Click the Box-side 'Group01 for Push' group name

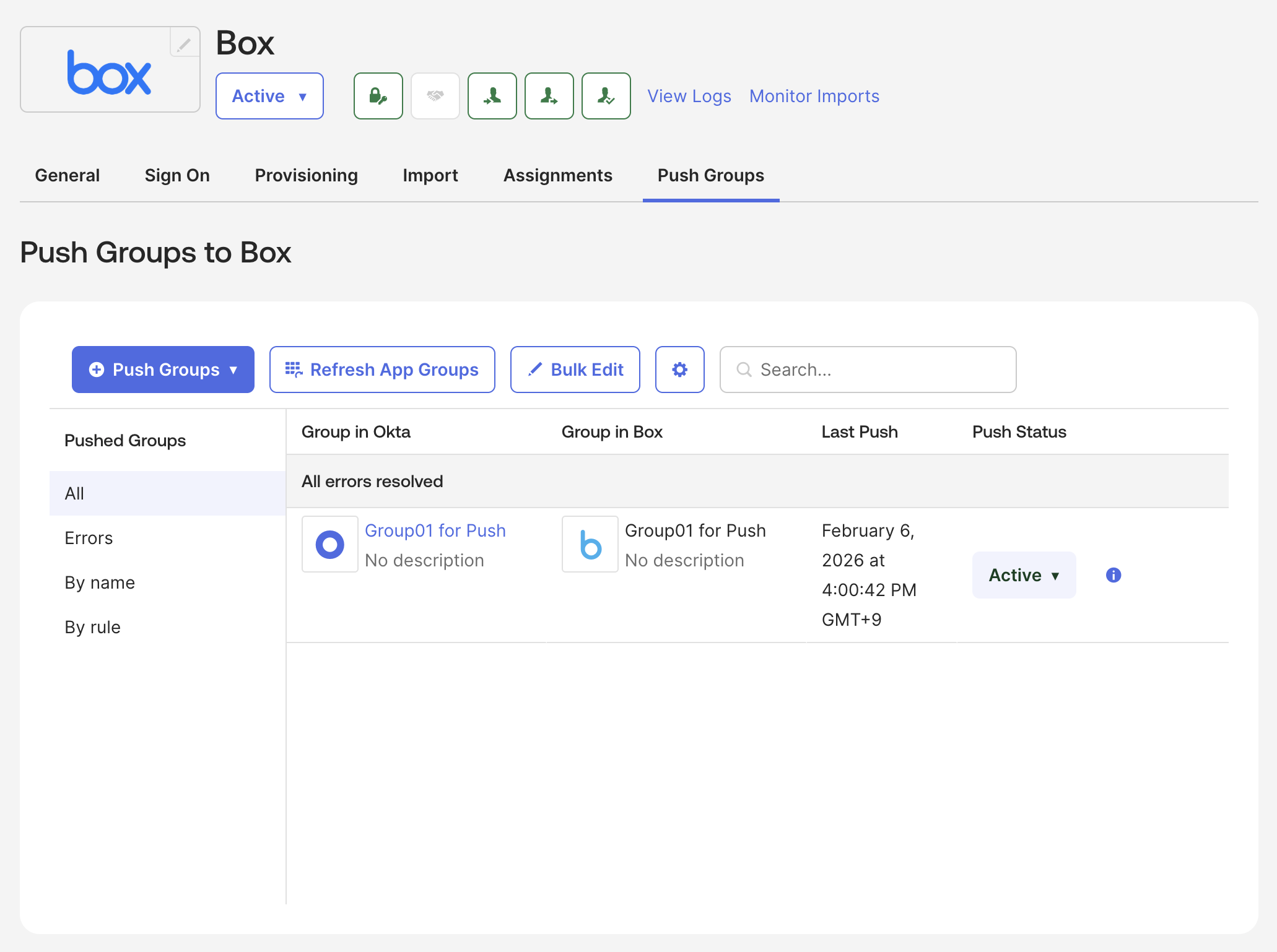(695, 530)
